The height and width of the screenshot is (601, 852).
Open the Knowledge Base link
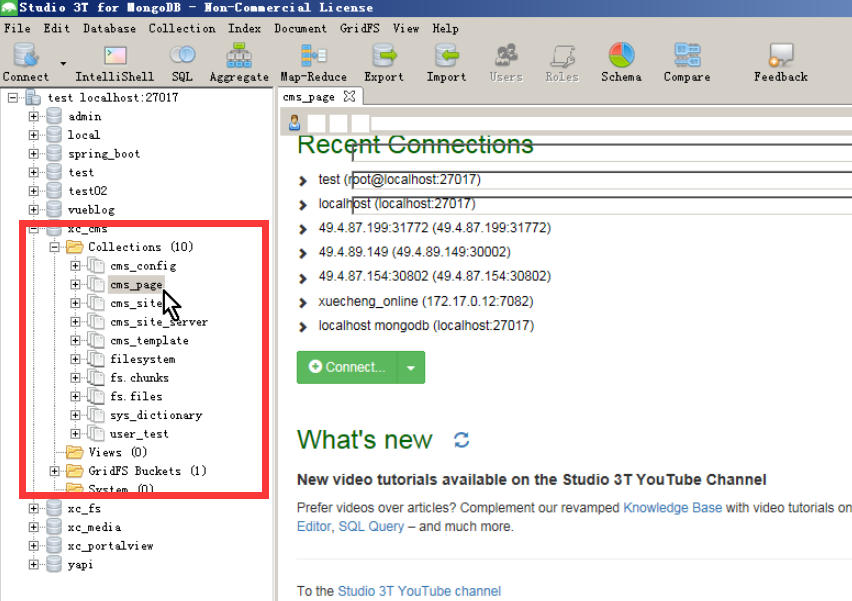click(x=673, y=508)
